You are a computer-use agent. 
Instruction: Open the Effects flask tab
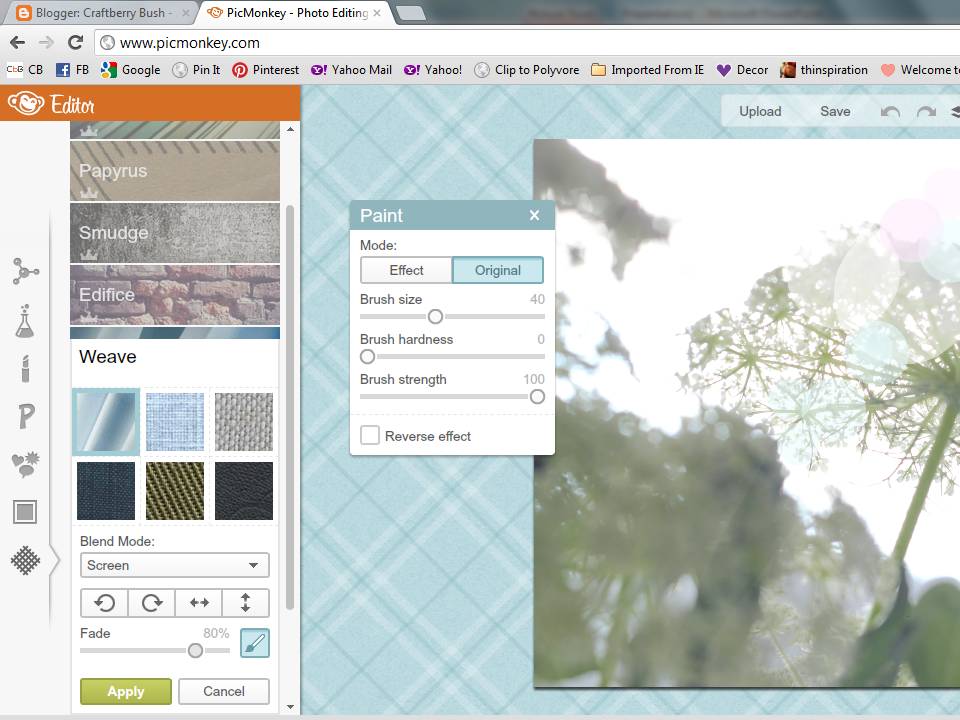[24, 321]
